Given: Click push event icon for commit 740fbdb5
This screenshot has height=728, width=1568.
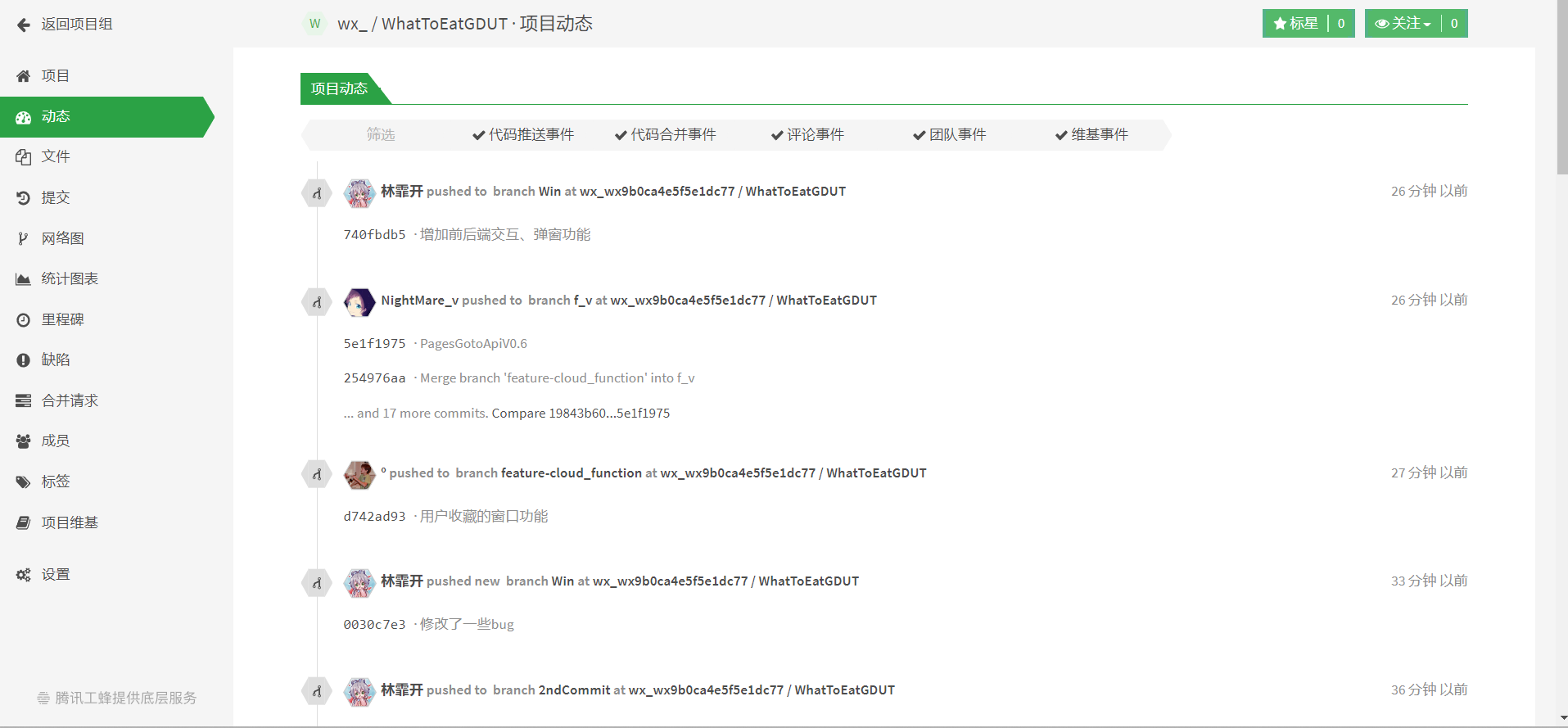Looking at the screenshot, I should coord(317,193).
